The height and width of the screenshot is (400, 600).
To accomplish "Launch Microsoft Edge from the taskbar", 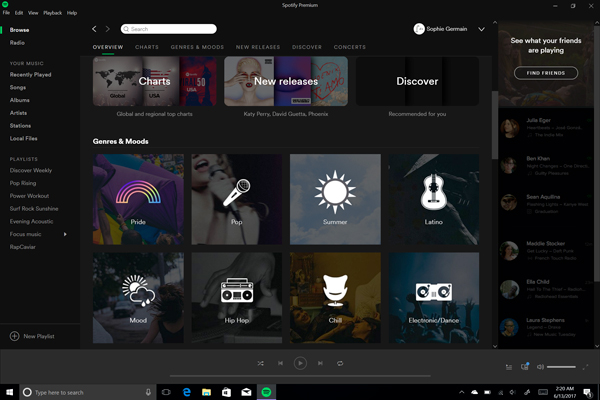I will pyautogui.click(x=187, y=392).
